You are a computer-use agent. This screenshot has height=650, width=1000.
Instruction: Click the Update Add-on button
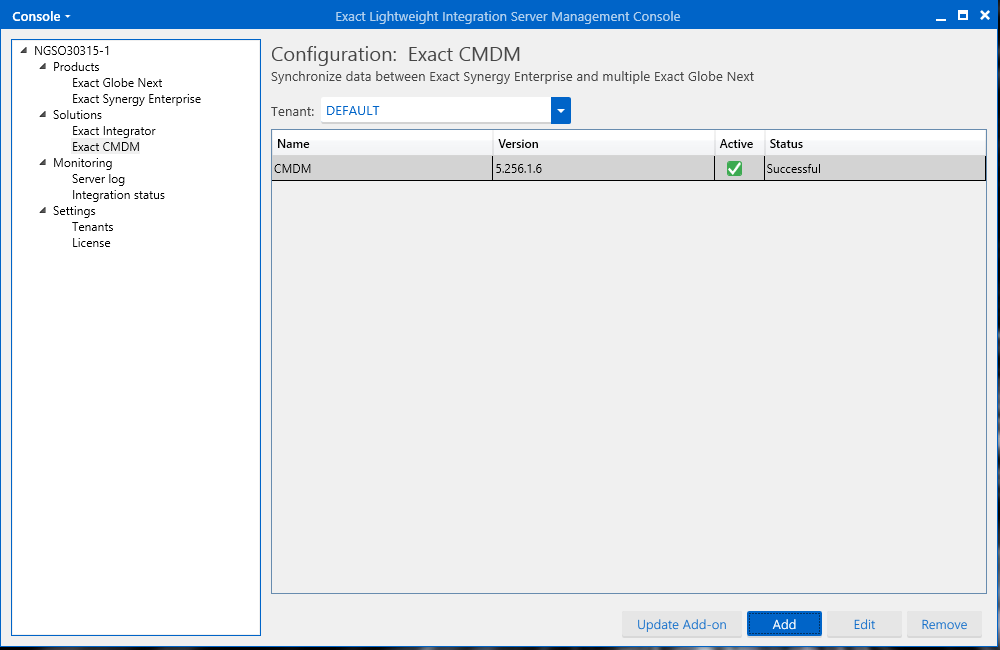(682, 624)
